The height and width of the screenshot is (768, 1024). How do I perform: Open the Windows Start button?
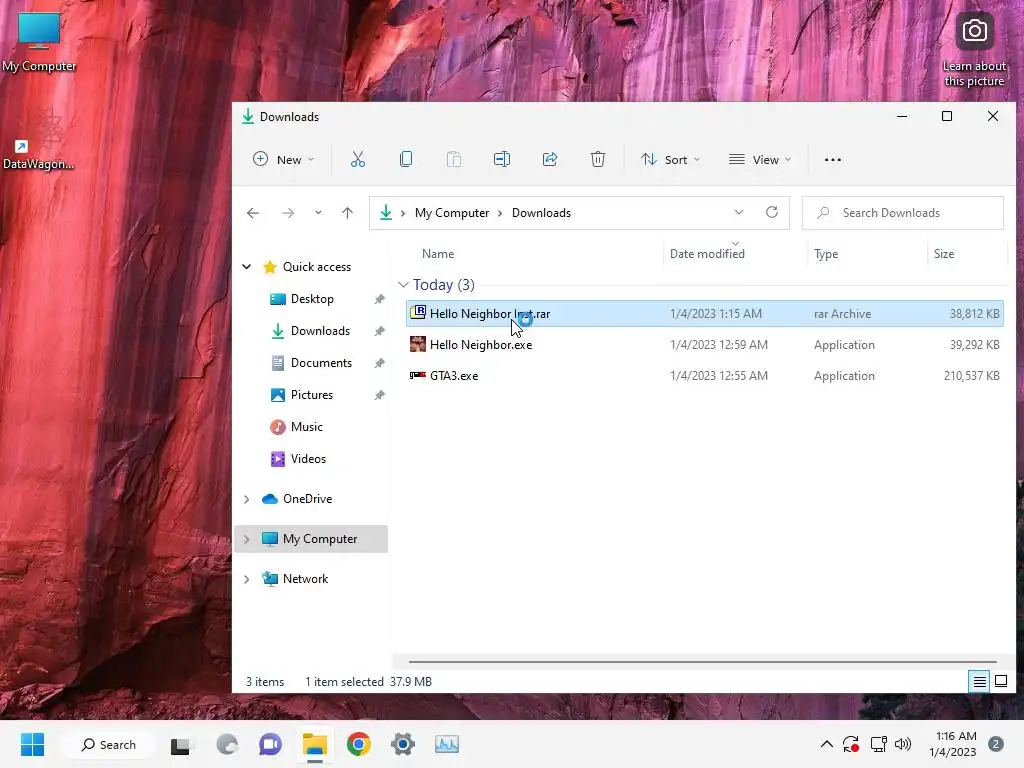tap(32, 744)
